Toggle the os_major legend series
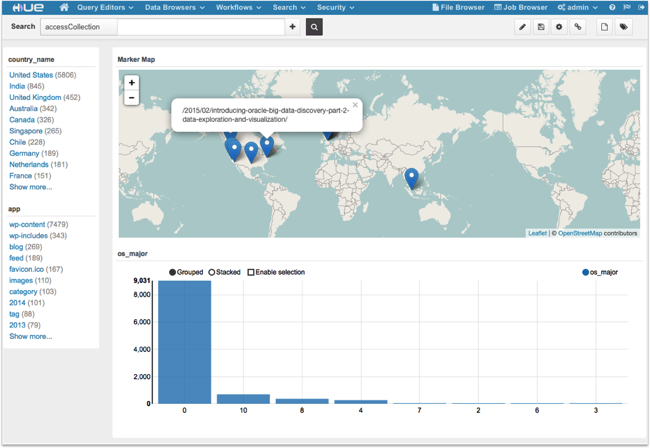This screenshot has height=448, width=650. click(x=600, y=272)
